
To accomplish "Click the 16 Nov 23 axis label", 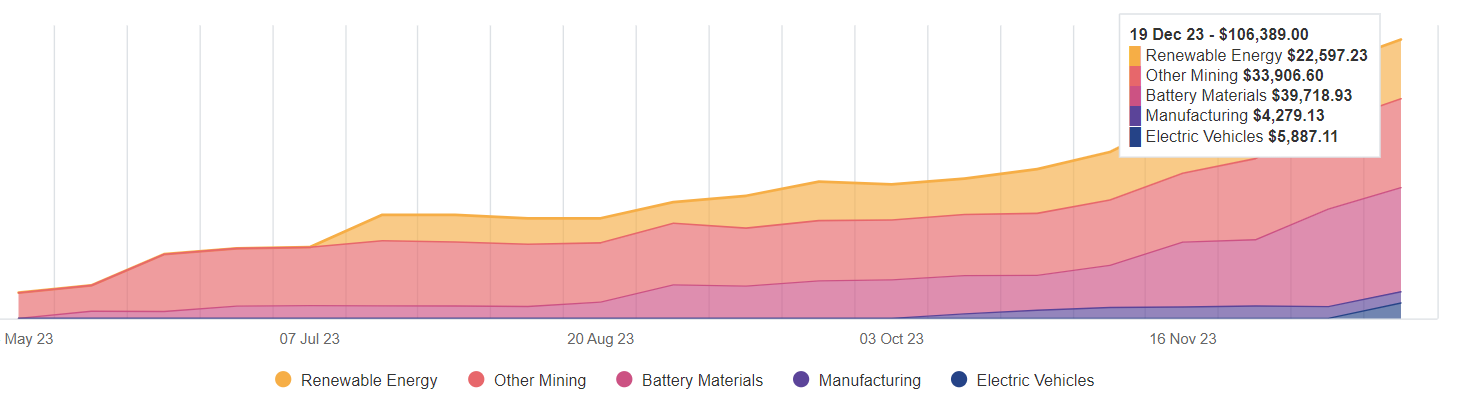I will (1183, 339).
